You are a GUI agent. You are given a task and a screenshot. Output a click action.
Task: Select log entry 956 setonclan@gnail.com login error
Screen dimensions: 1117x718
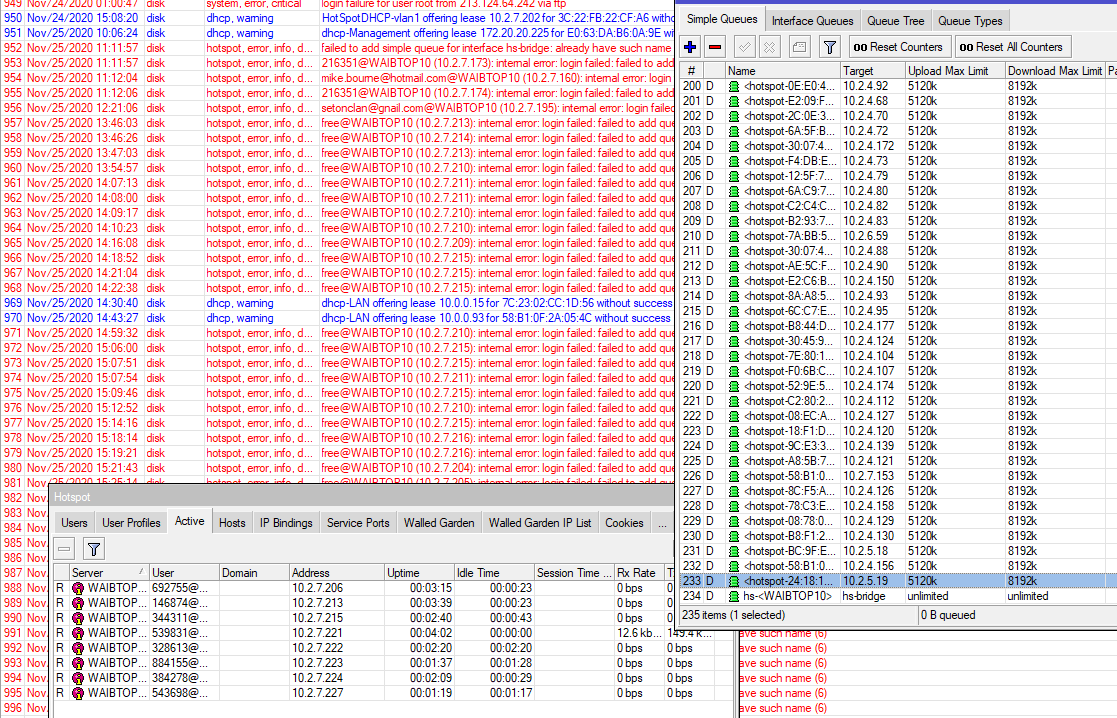338,108
